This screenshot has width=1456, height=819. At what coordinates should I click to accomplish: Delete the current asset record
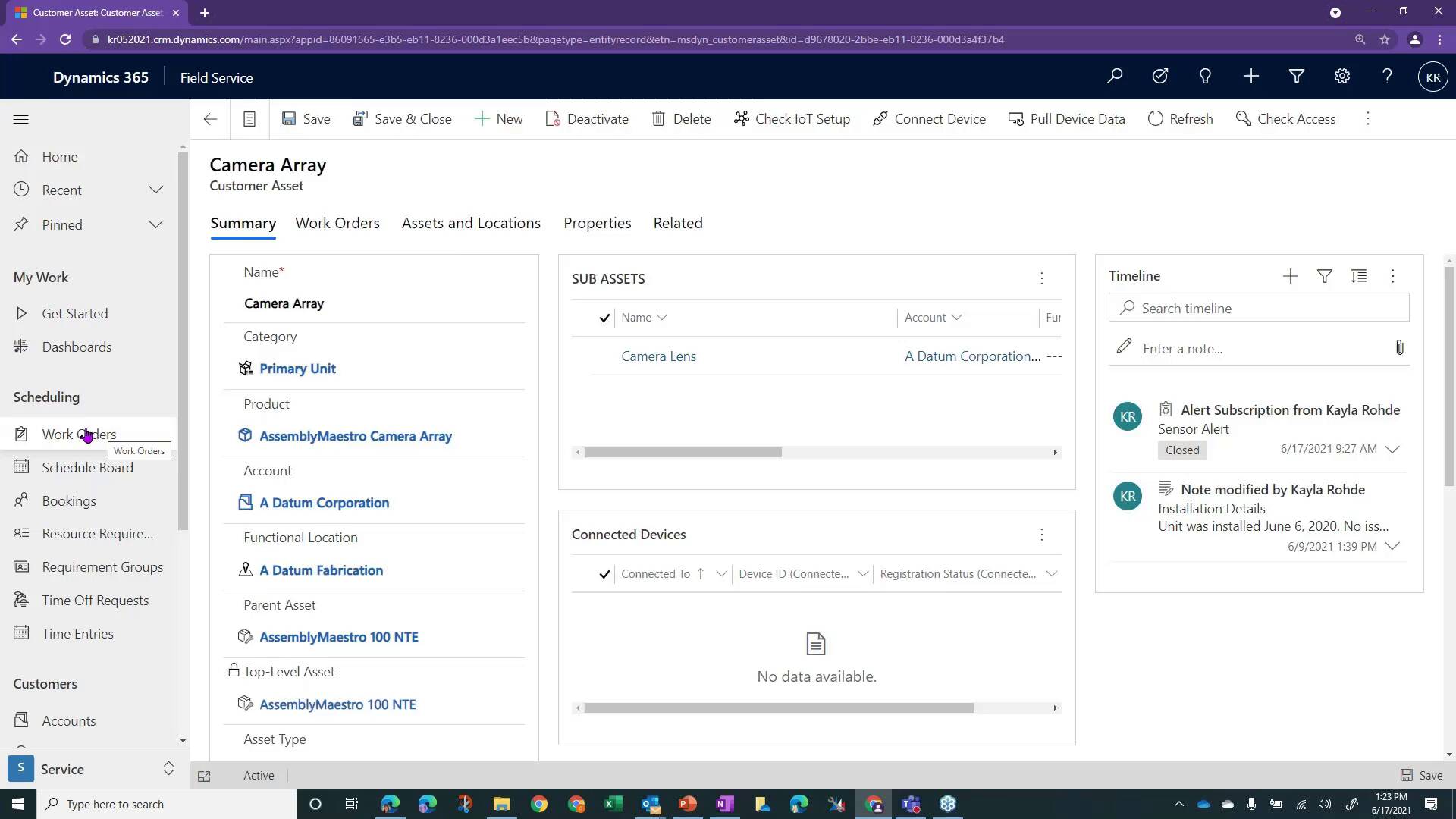click(x=681, y=118)
